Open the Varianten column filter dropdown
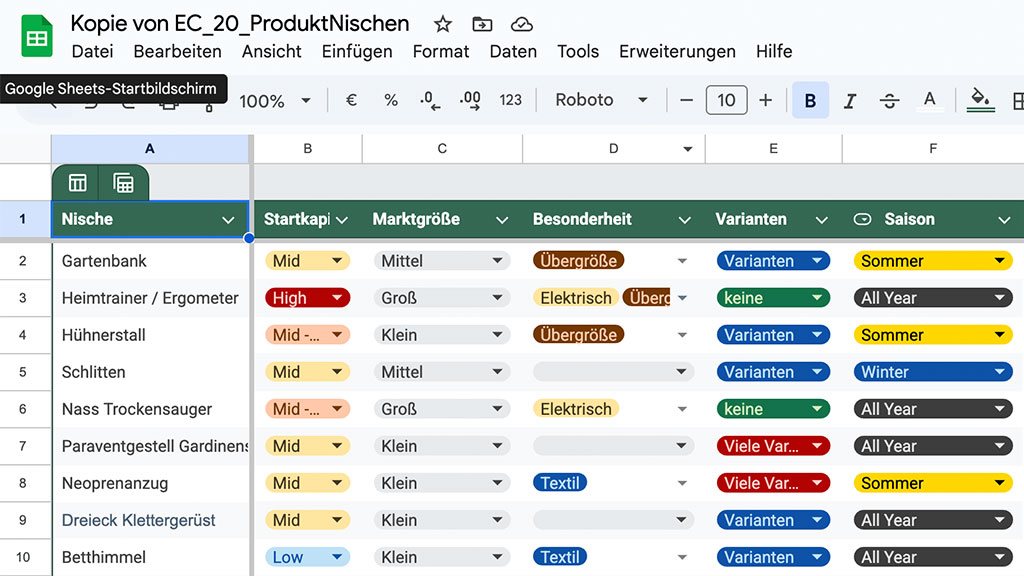Screen dimensions: 1024x576 coord(822,220)
